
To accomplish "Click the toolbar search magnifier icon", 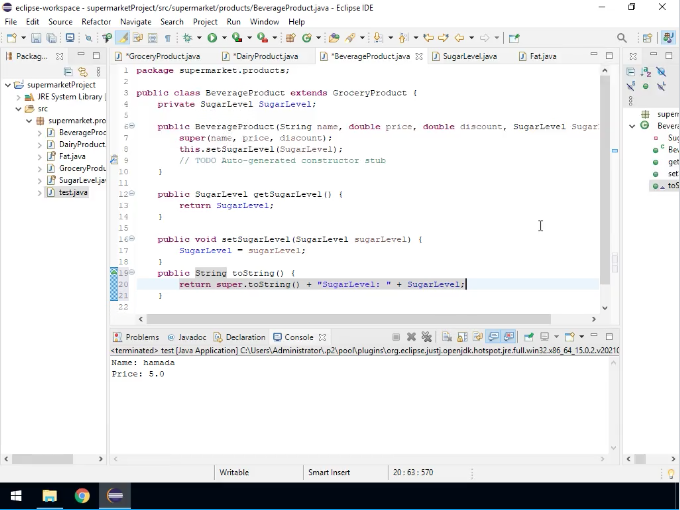I will [x=622, y=38].
